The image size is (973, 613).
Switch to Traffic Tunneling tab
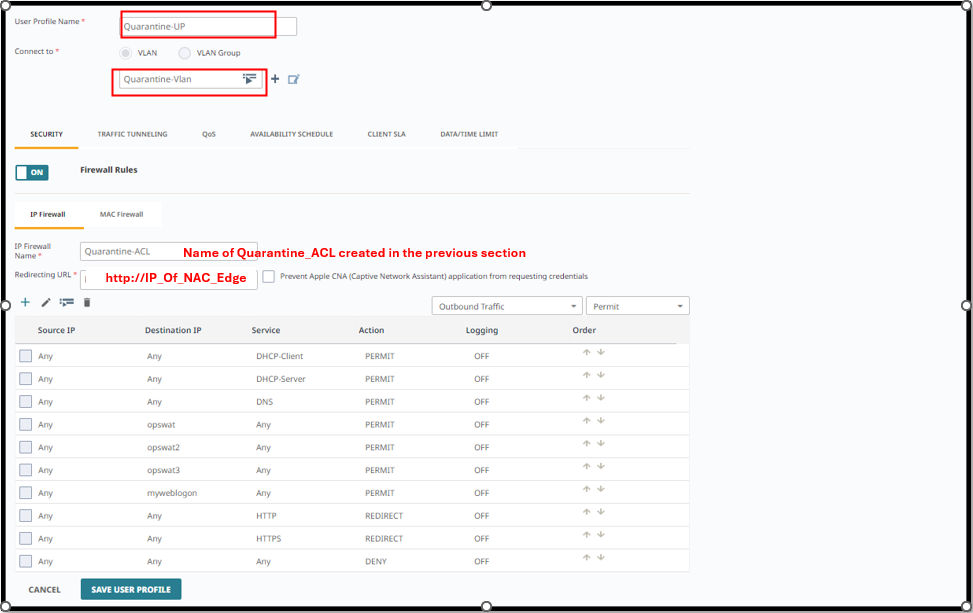point(132,134)
